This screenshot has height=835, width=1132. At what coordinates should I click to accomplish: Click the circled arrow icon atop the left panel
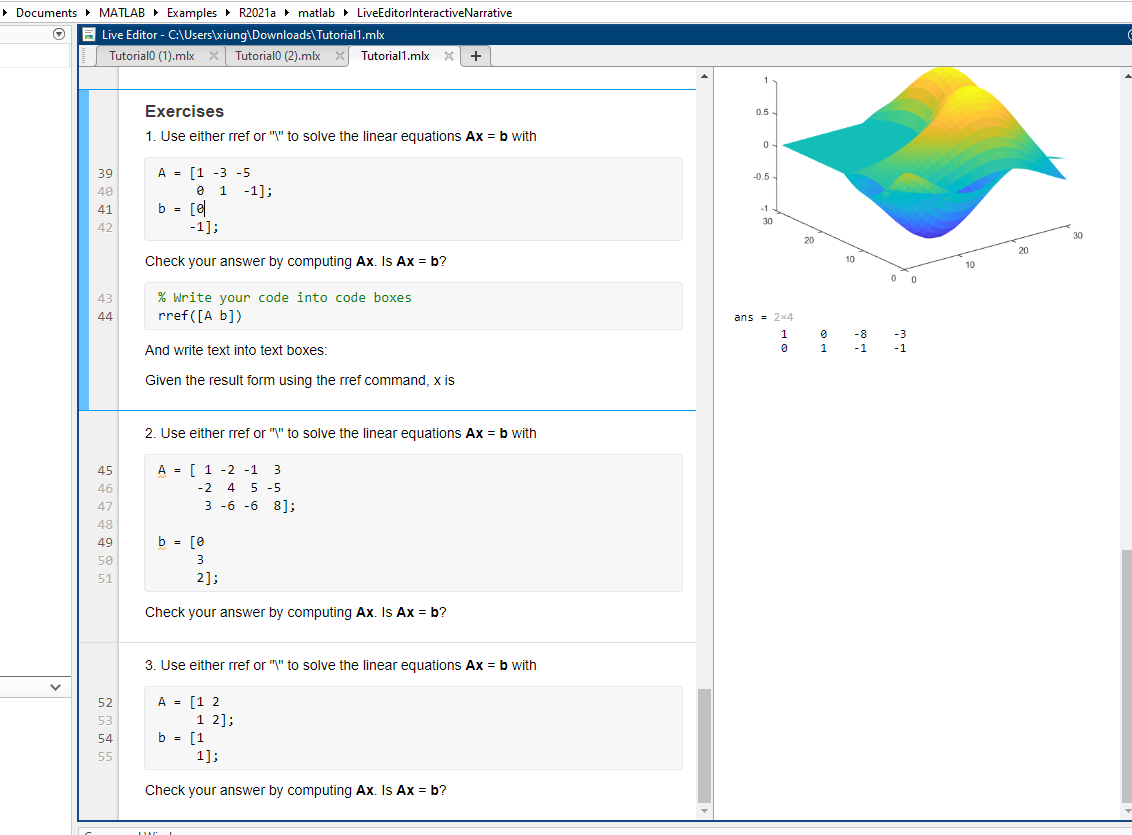(x=58, y=33)
